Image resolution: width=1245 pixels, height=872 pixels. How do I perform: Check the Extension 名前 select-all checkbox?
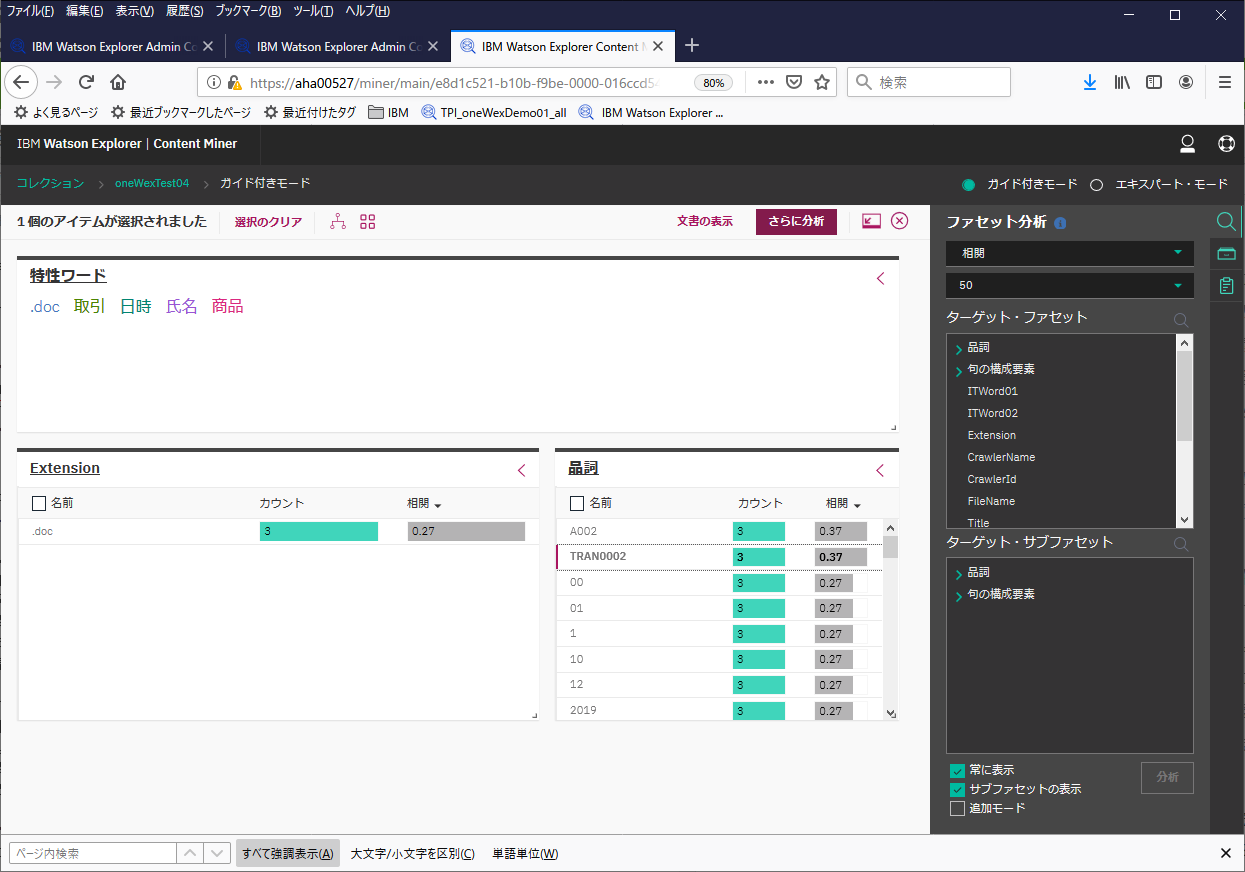39,503
